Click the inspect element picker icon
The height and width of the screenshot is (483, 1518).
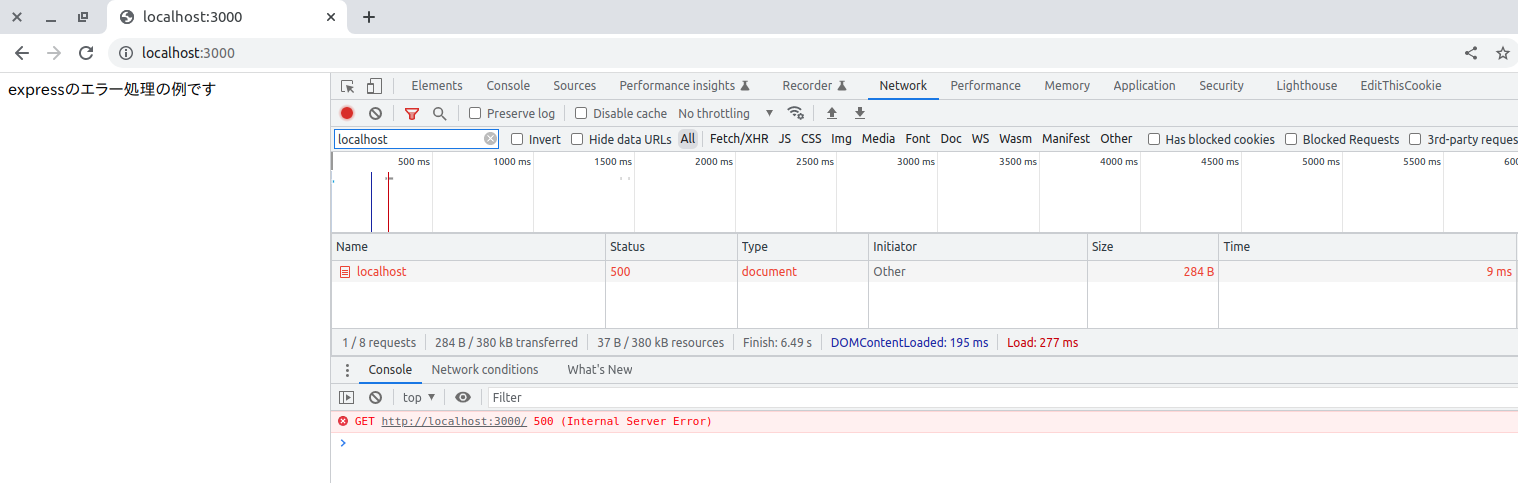point(347,86)
